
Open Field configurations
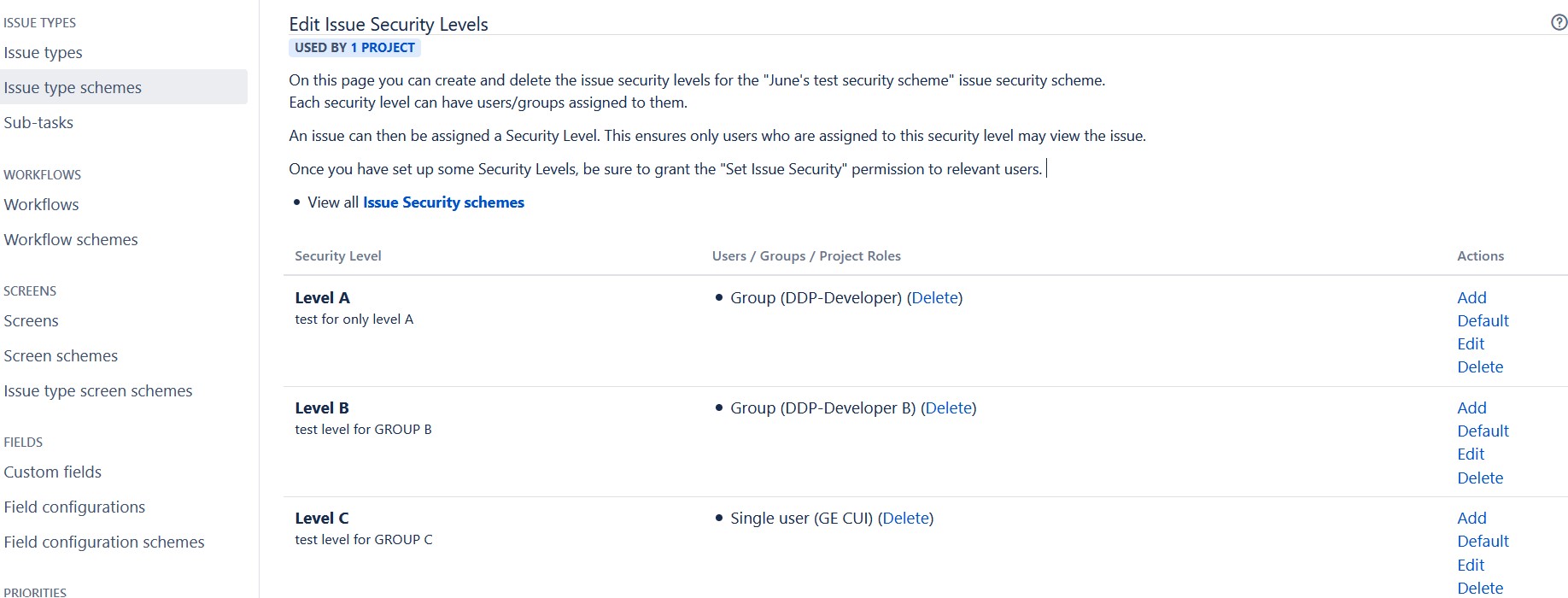tap(74, 507)
